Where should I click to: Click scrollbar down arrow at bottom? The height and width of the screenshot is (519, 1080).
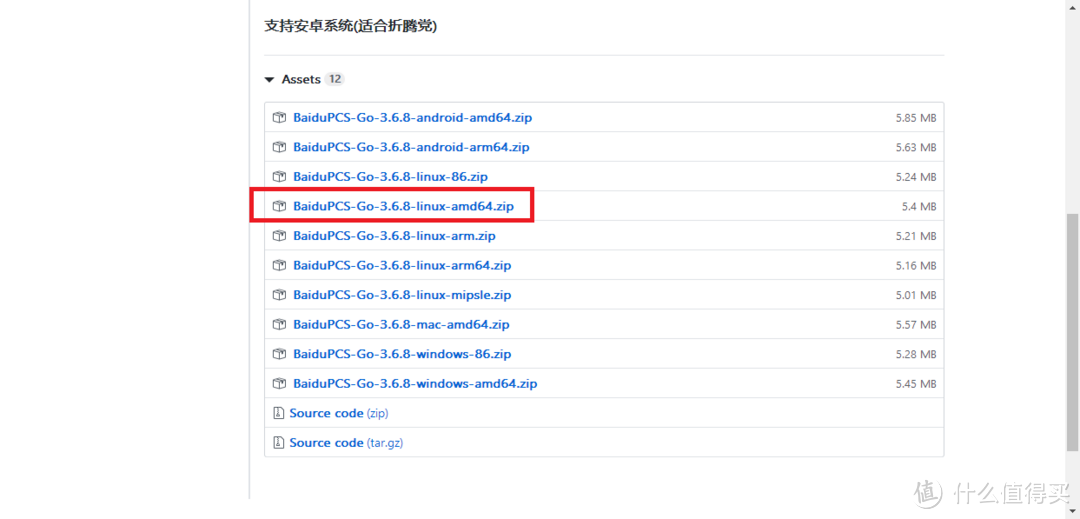point(1072,510)
